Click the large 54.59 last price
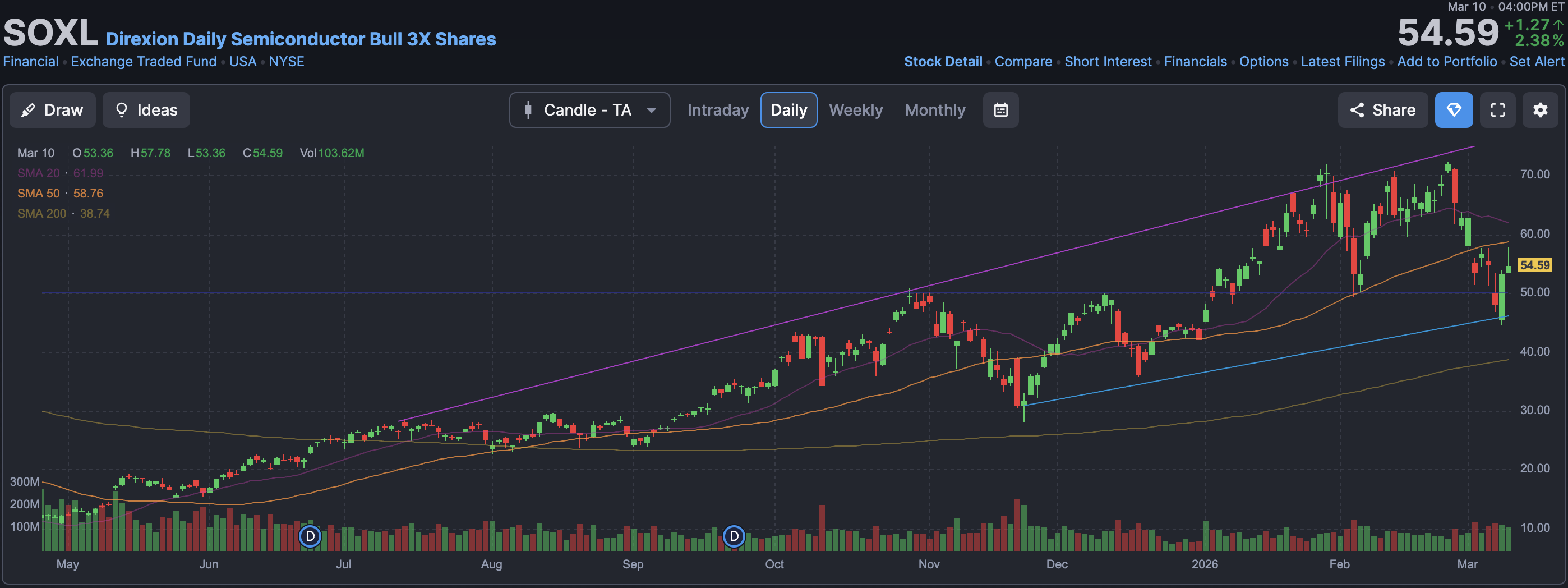This screenshot has width=1568, height=588. [1447, 33]
